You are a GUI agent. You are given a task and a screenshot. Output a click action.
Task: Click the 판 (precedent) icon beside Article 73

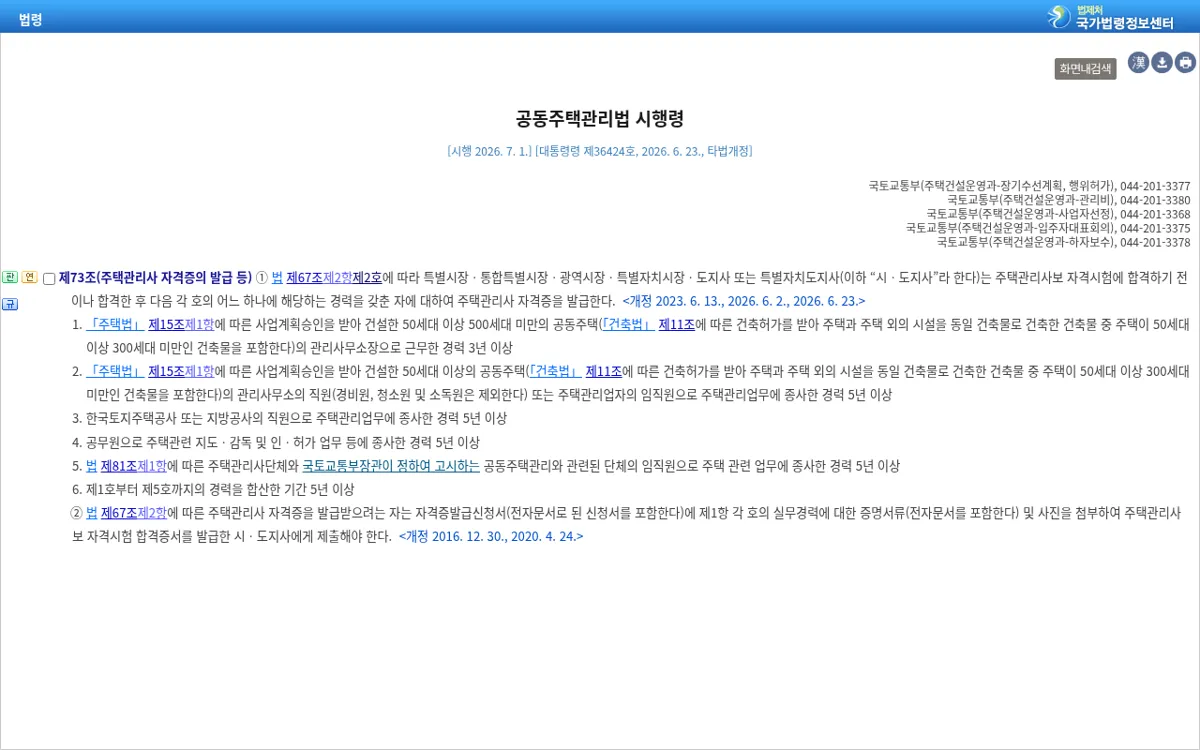click(9, 277)
